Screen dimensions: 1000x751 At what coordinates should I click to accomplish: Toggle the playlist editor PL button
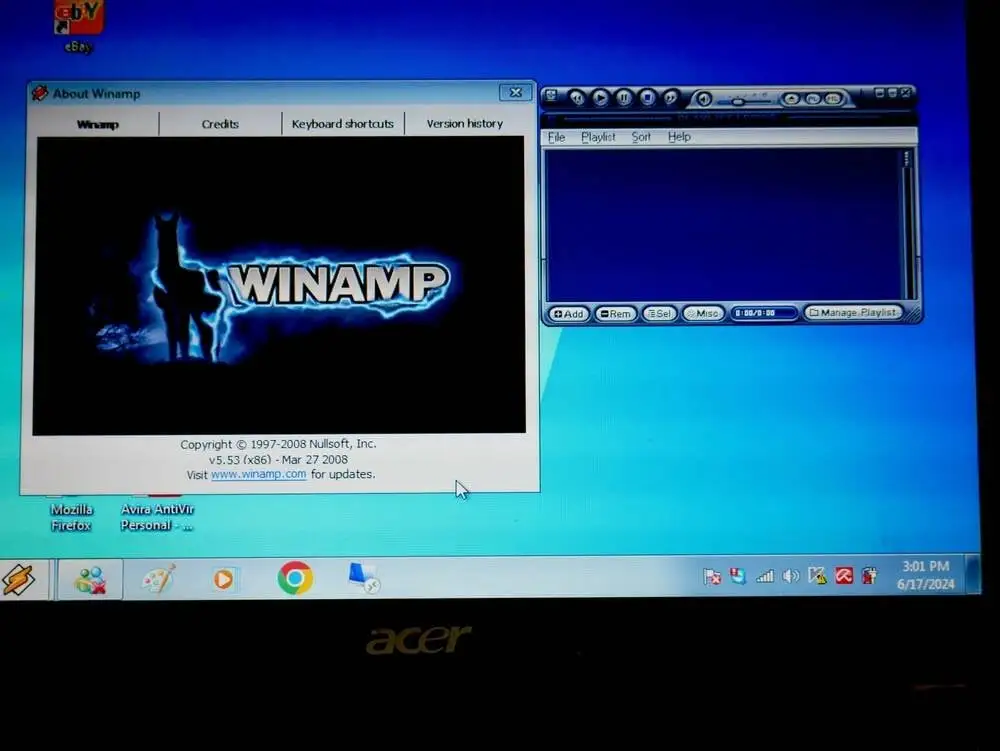coord(813,99)
